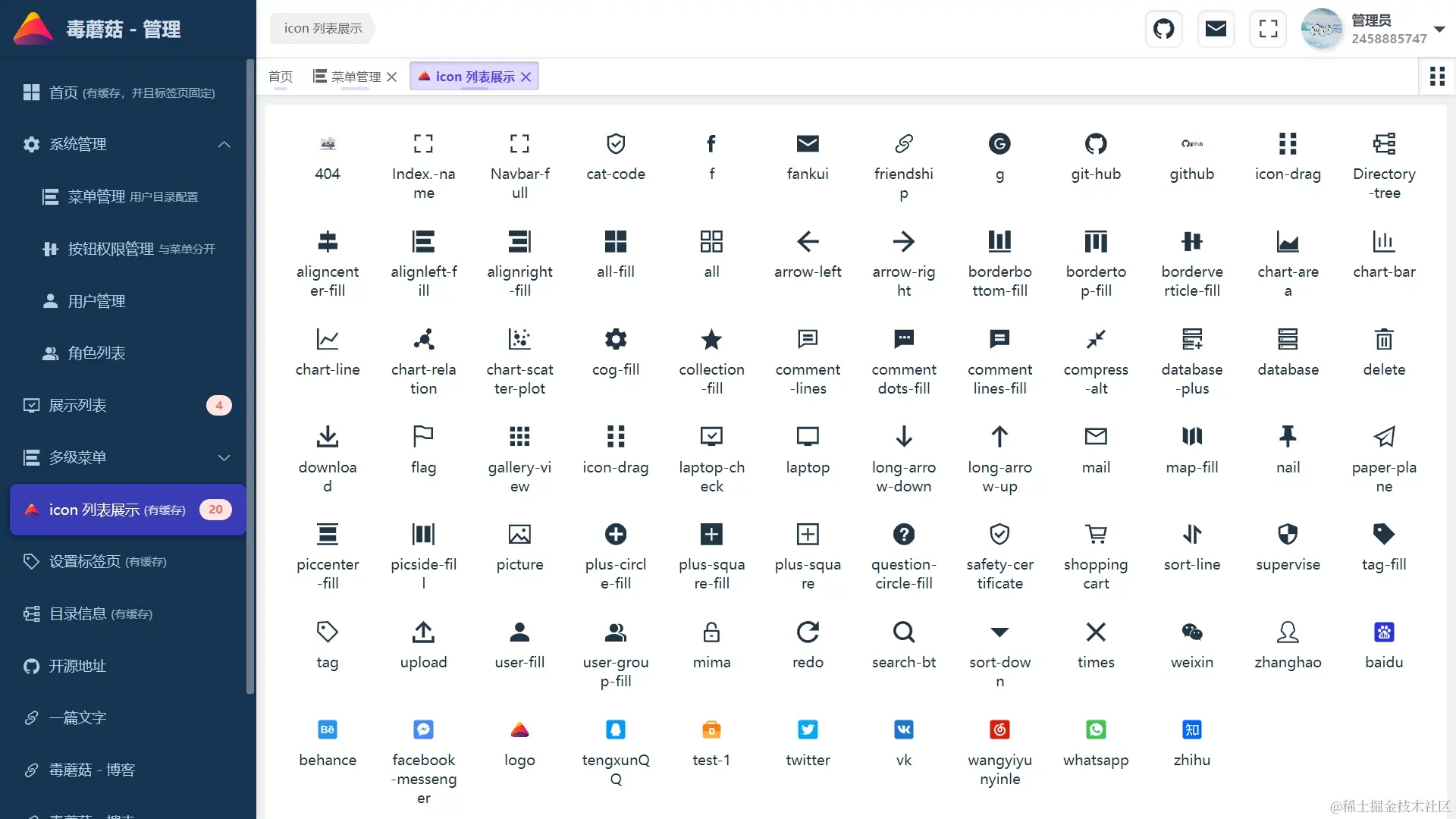Click the collection-fill star icon
The image size is (1456, 819).
tap(711, 339)
